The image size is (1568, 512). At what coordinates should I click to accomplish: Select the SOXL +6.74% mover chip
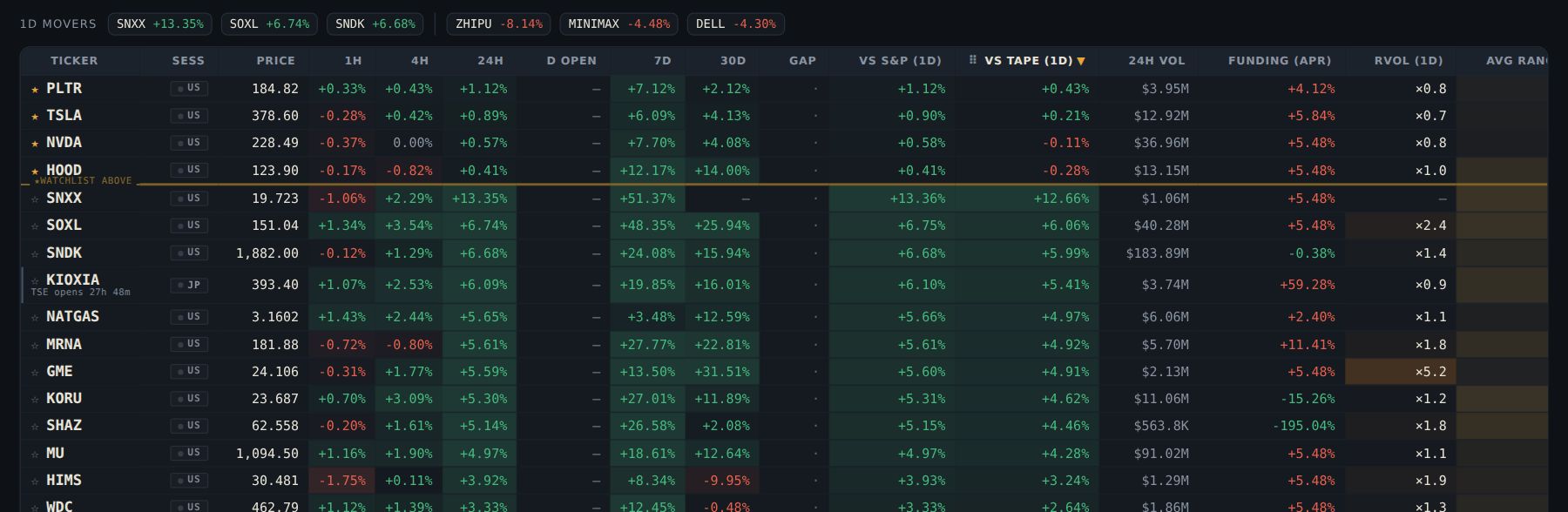pyautogui.click(x=269, y=24)
